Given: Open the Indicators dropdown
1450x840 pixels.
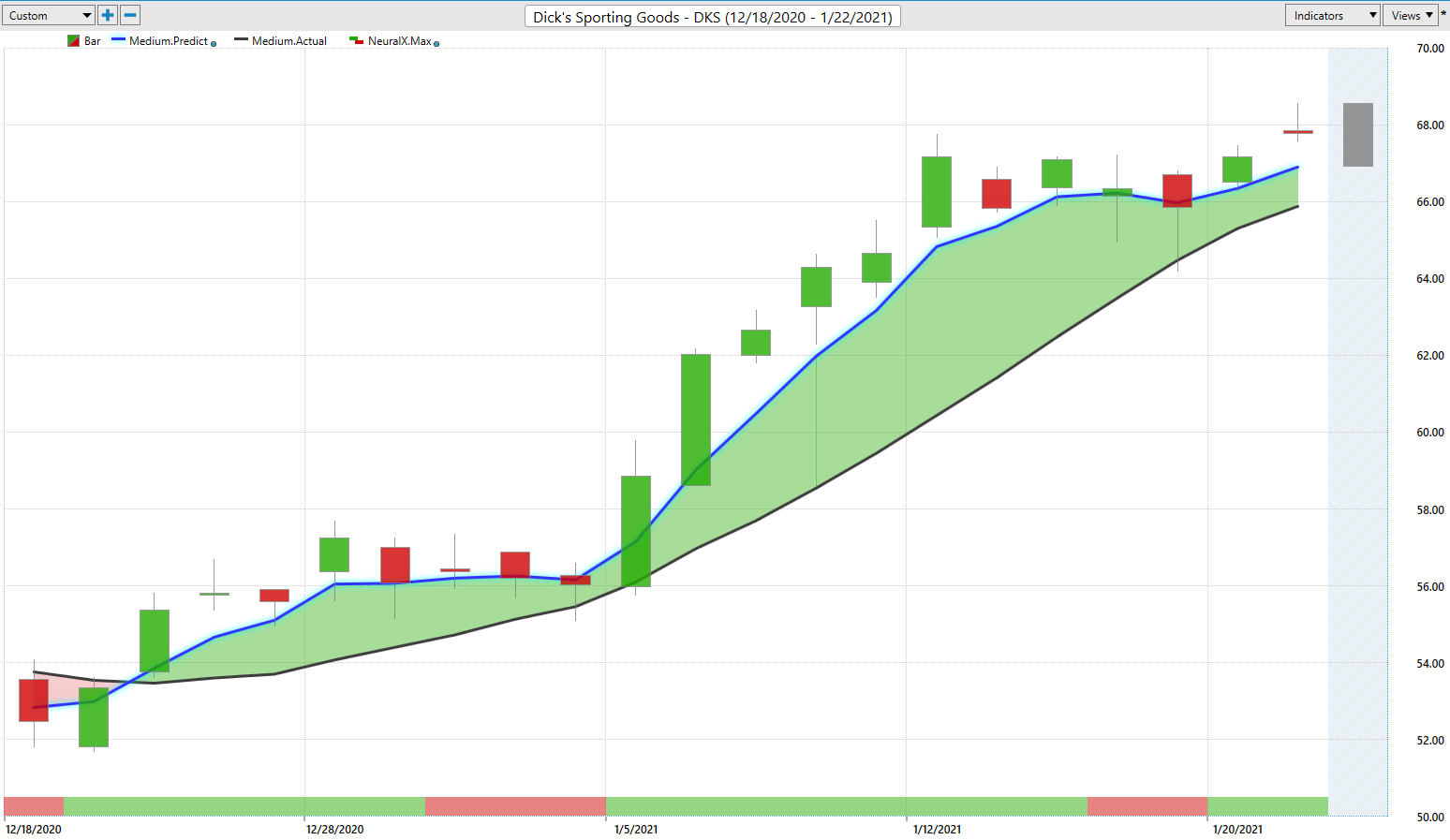Looking at the screenshot, I should pos(1332,15).
